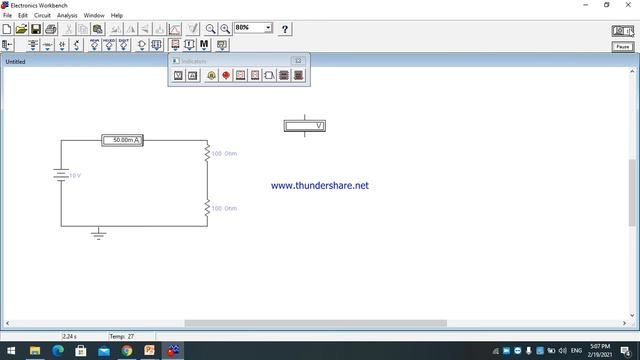Select the lower 100 Ohm resistor
Viewport: 640px width, 360px height.
207,208
